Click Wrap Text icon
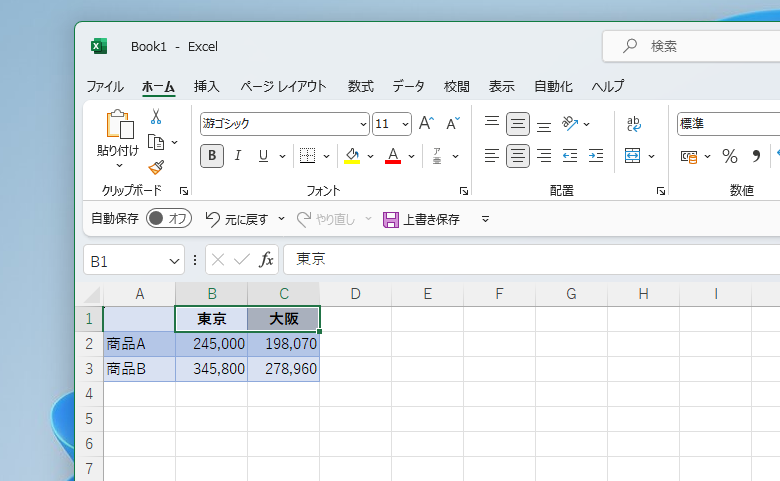 pos(633,124)
